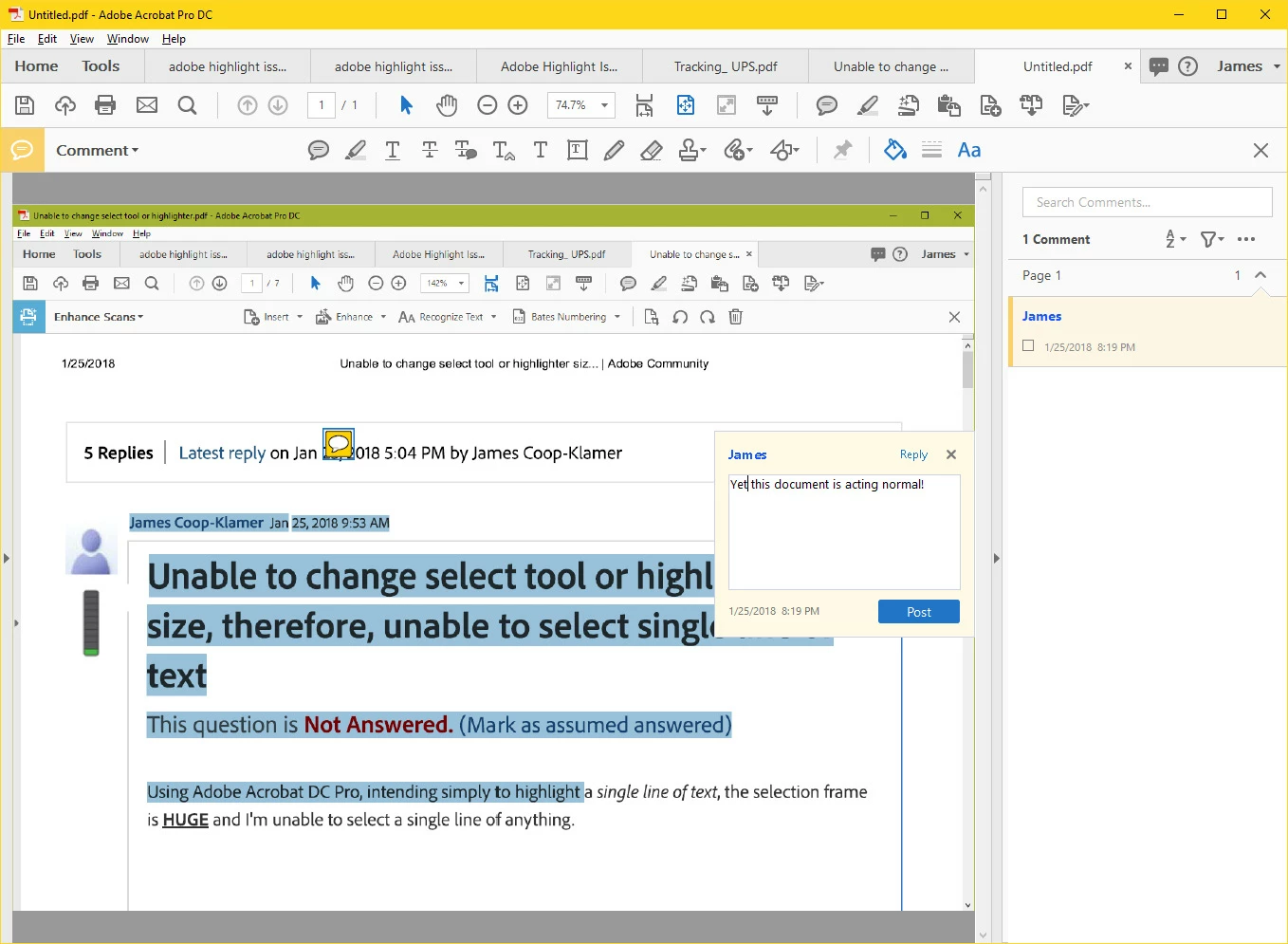Close the Untitled.pdf tab
Viewport: 1288px width, 944px height.
[1128, 66]
